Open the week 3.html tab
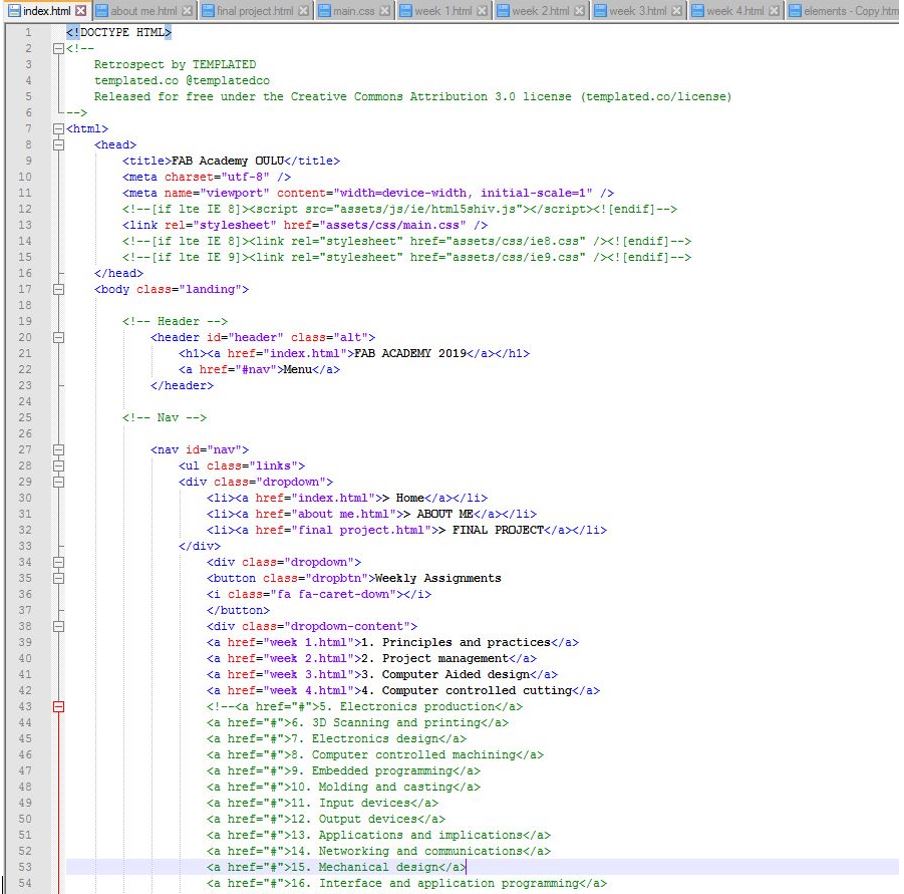 click(638, 10)
